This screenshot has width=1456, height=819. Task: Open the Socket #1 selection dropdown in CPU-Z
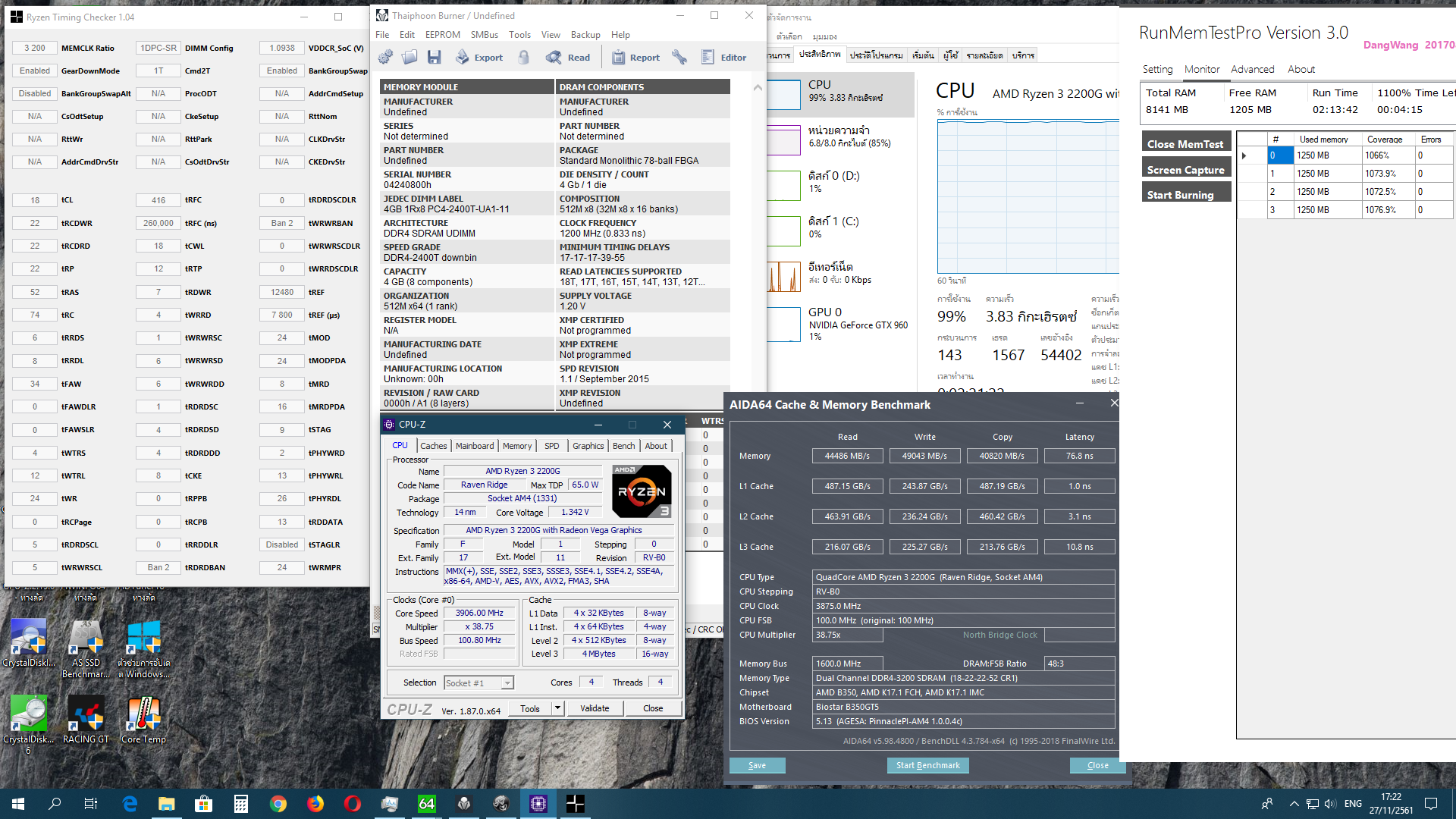(479, 683)
